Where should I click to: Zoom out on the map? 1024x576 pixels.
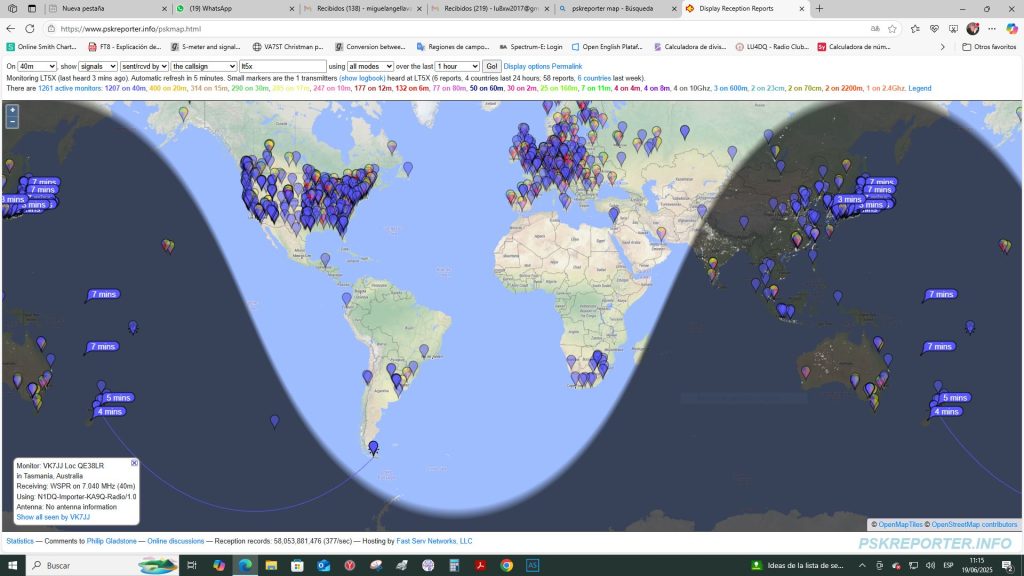(12, 122)
